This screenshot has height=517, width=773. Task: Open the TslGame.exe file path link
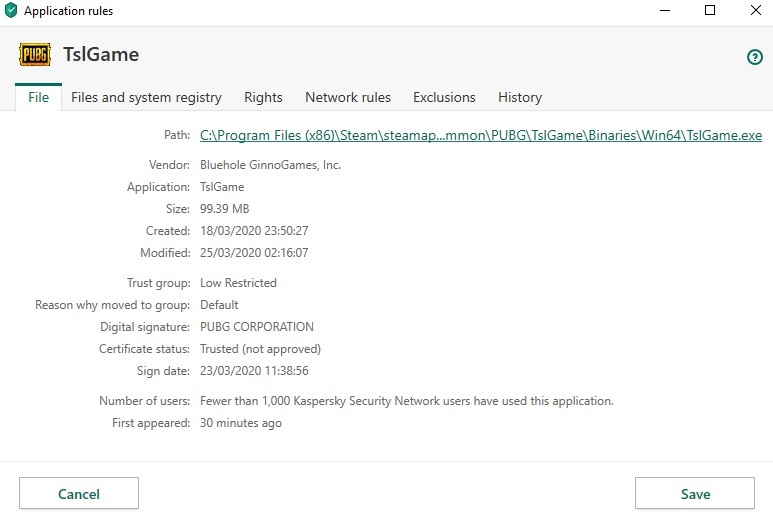click(481, 135)
